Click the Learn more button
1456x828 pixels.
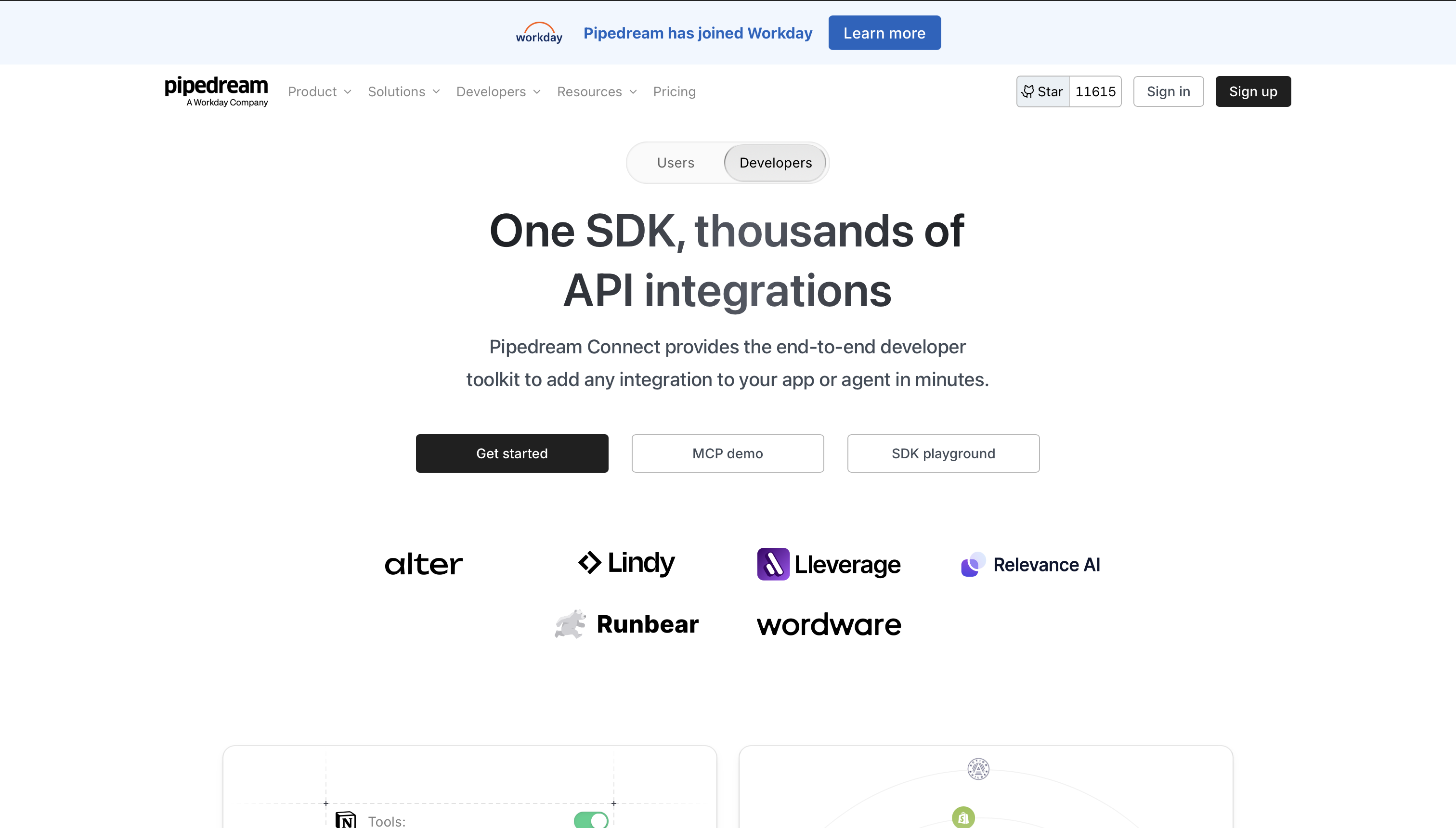click(884, 33)
